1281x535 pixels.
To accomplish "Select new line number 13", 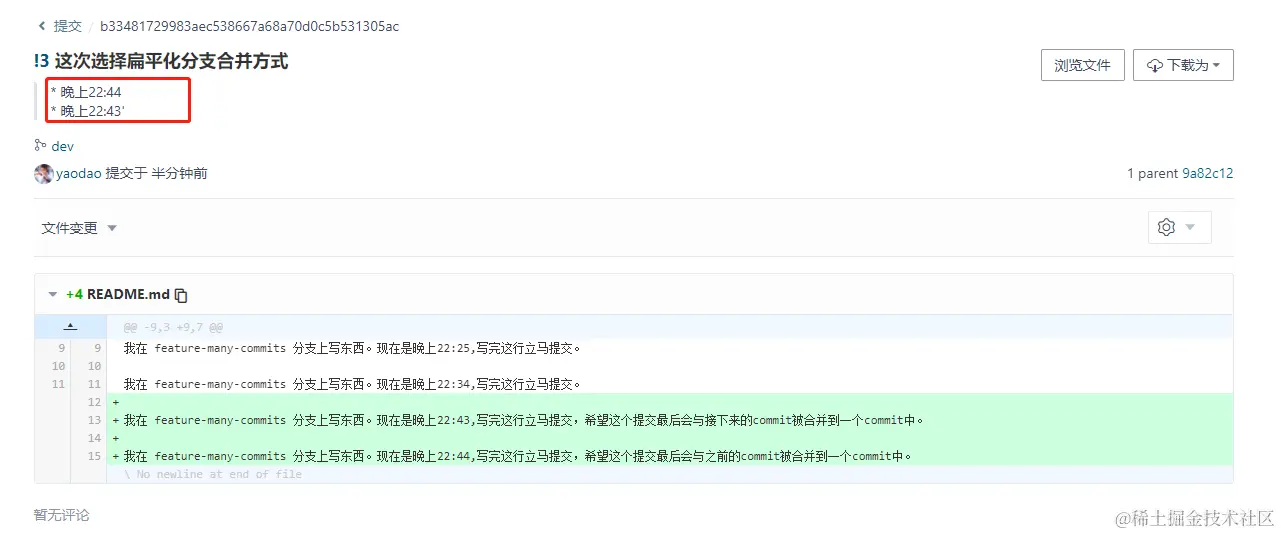I will point(94,420).
